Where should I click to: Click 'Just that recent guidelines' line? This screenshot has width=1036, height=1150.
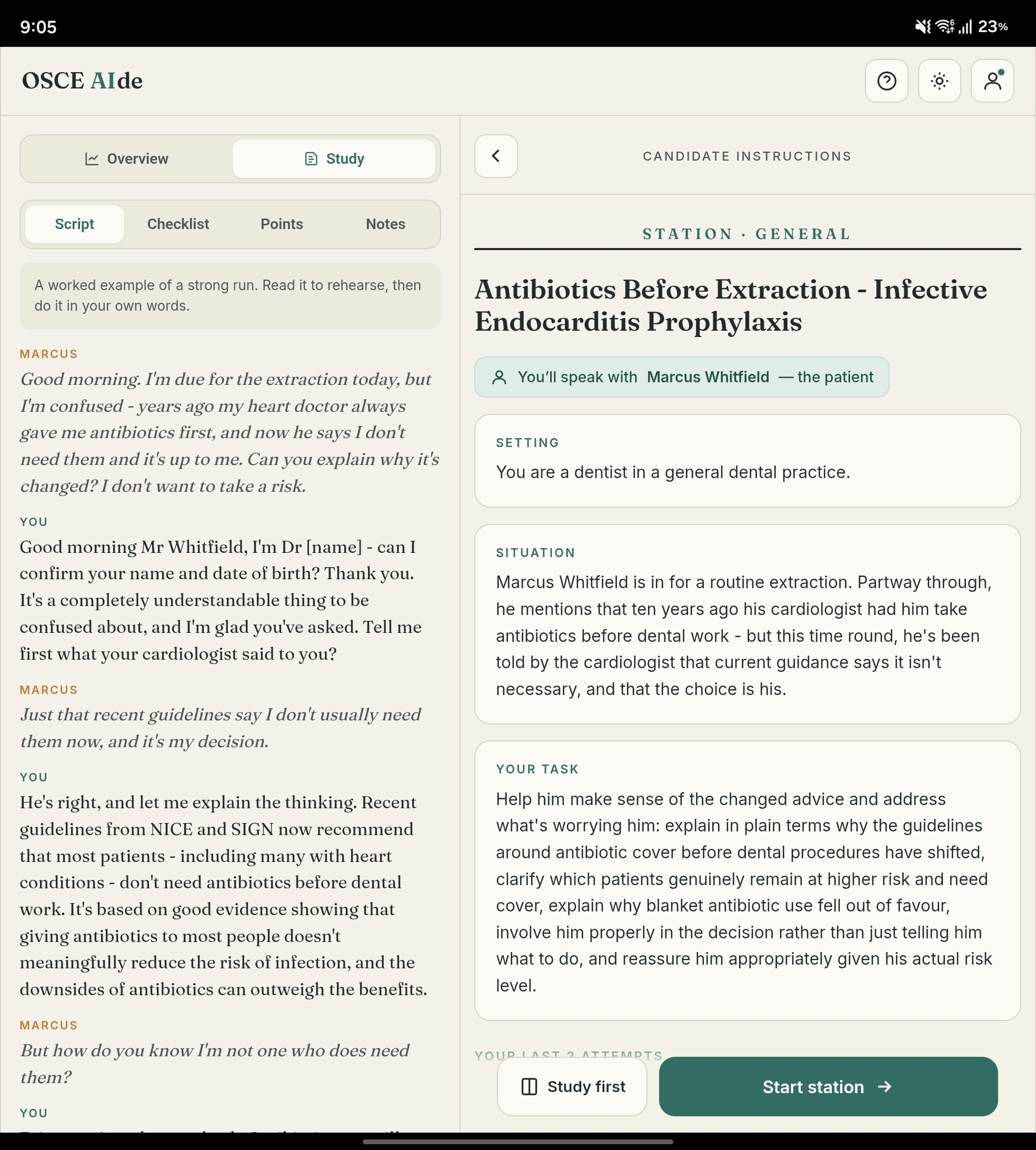pyautogui.click(x=221, y=728)
